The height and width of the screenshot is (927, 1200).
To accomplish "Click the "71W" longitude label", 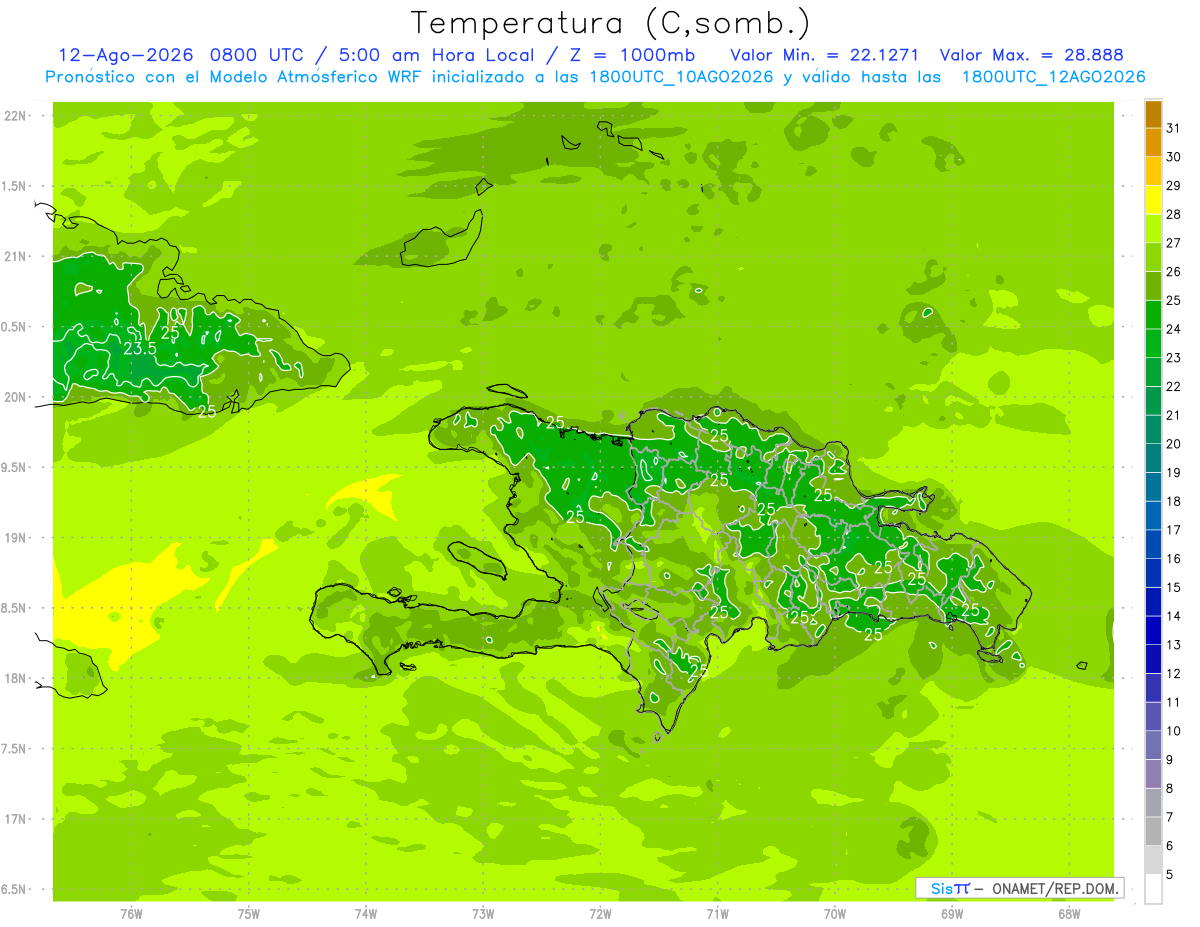I will (717, 914).
